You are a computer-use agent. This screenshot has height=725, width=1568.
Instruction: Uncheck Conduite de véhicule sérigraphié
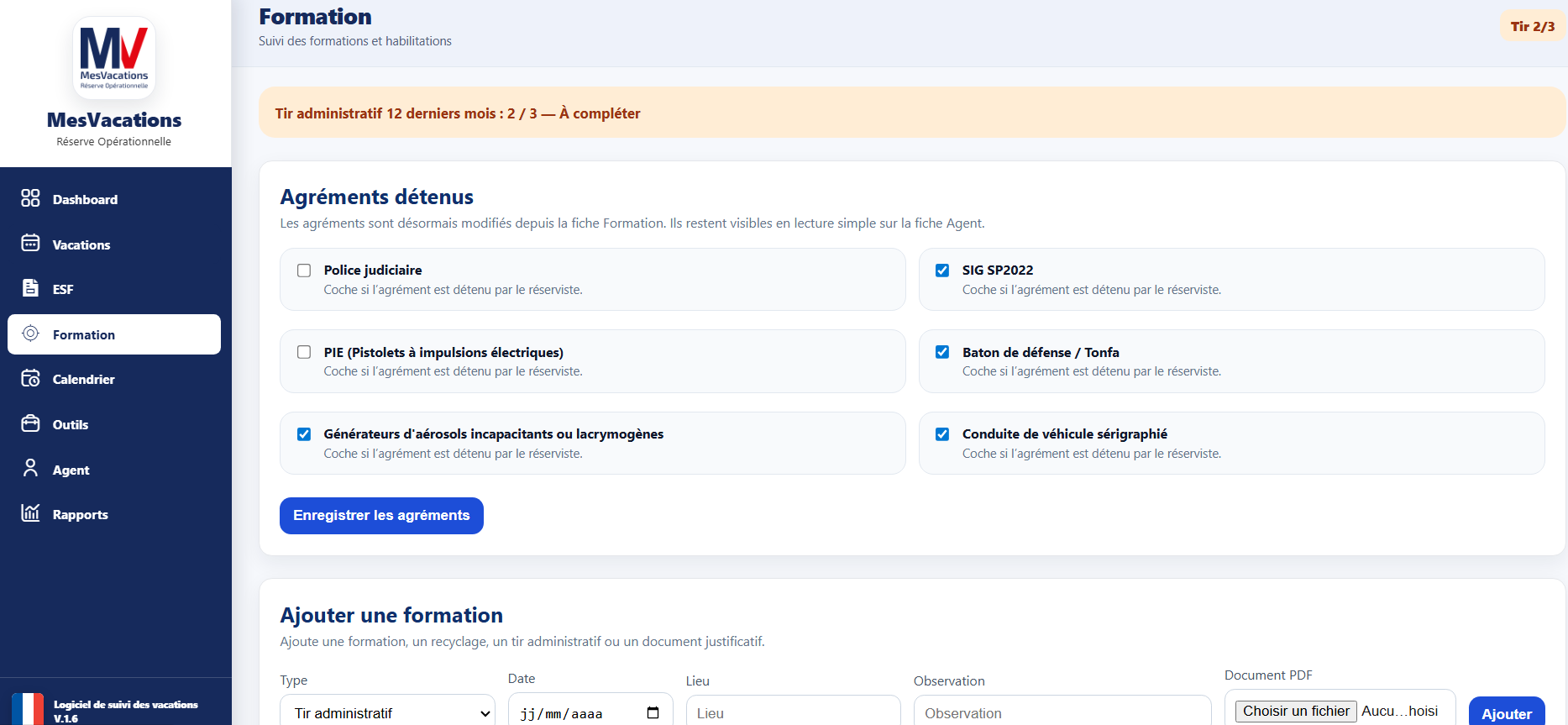[x=942, y=434]
